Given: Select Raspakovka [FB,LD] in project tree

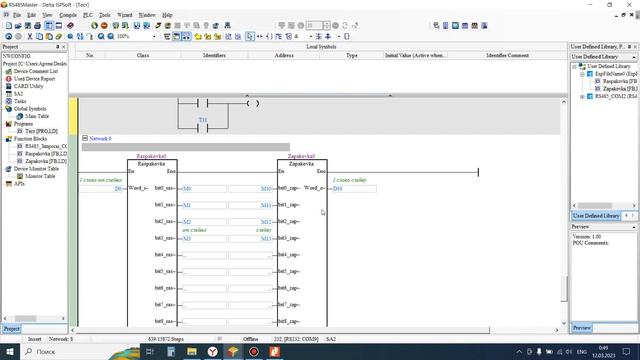Looking at the screenshot, I should click(46, 154).
